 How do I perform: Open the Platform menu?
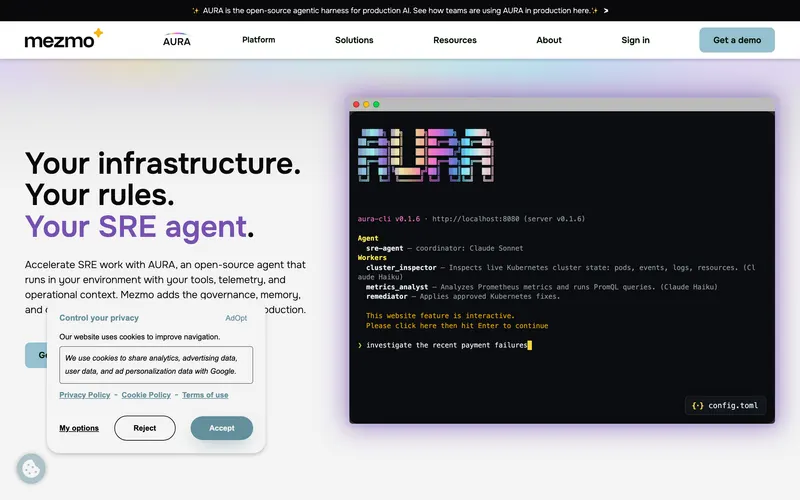(x=259, y=40)
